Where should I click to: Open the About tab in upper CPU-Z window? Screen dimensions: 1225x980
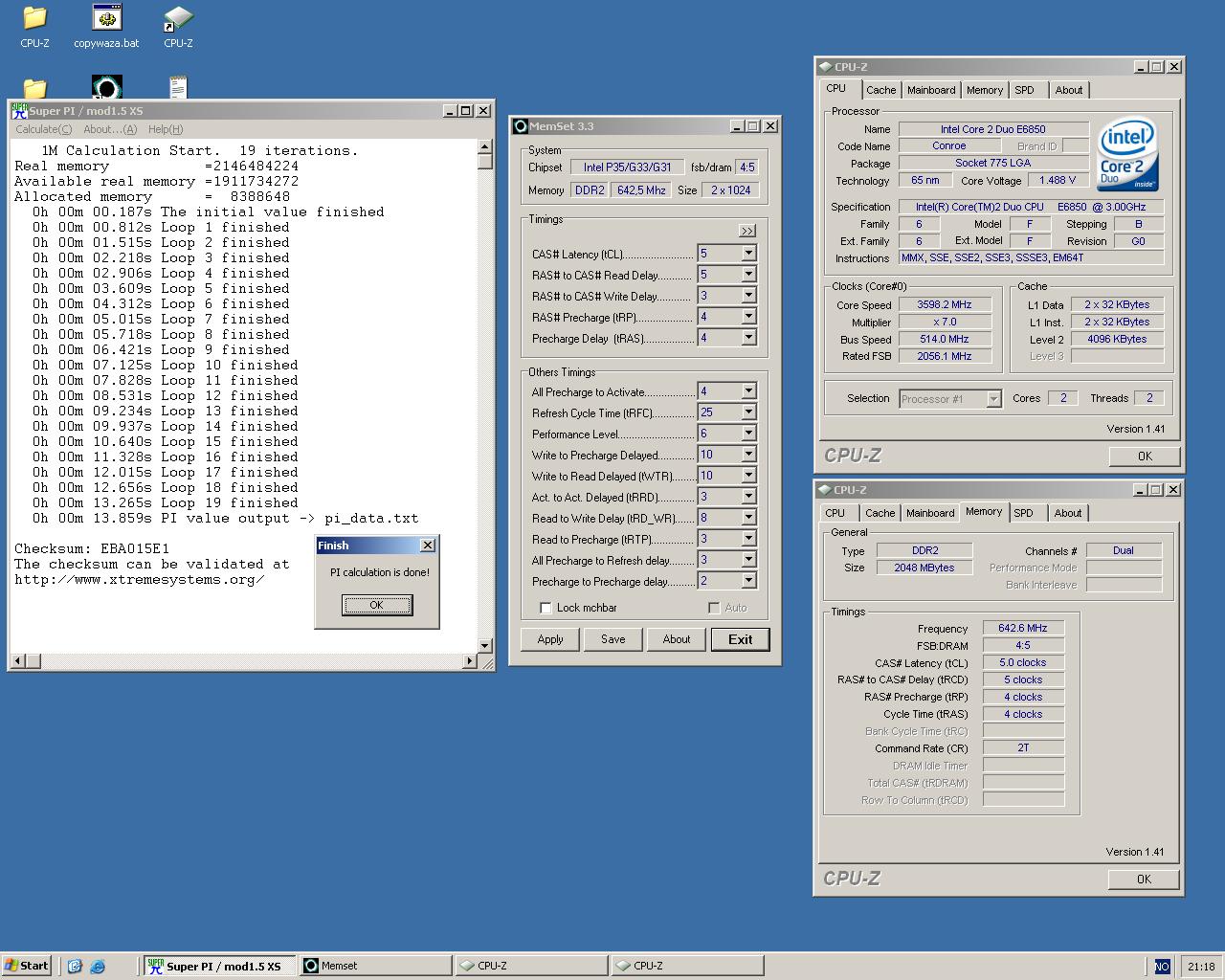point(1069,90)
